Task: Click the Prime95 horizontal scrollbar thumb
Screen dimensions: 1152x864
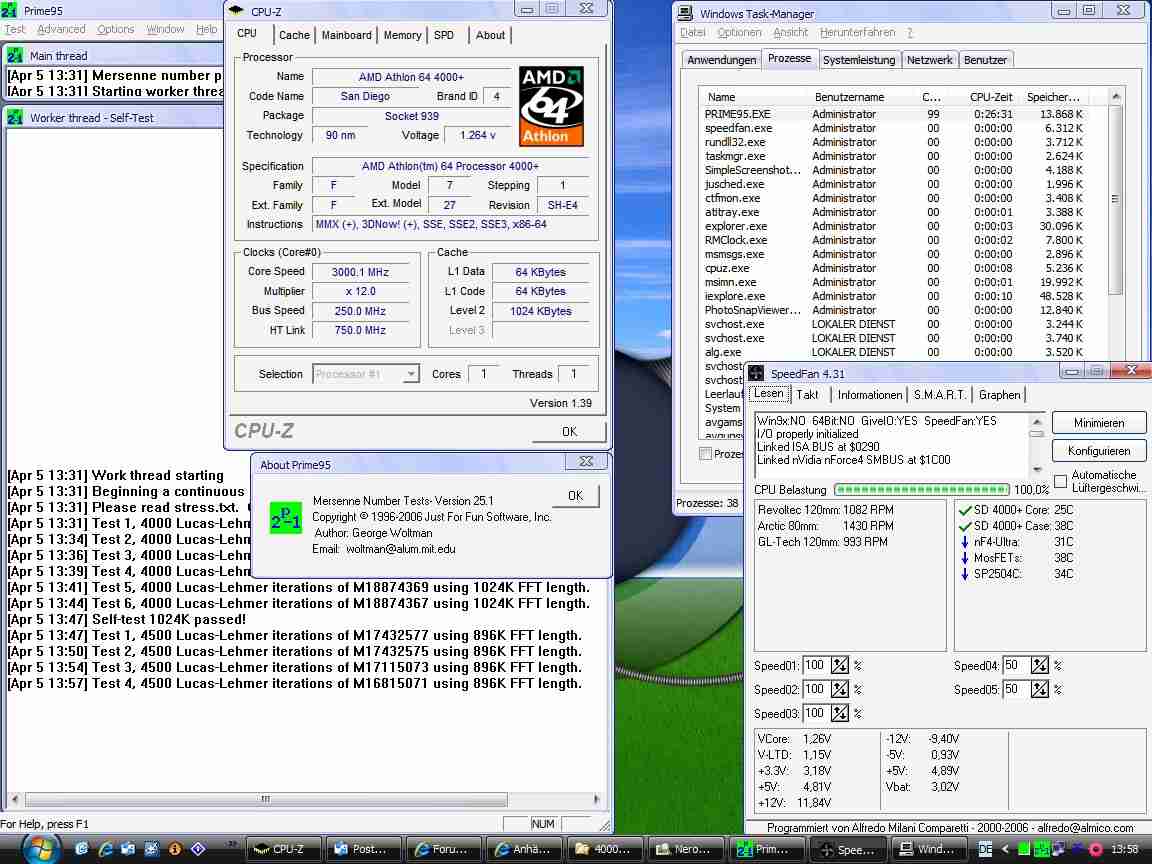Action: [x=266, y=799]
